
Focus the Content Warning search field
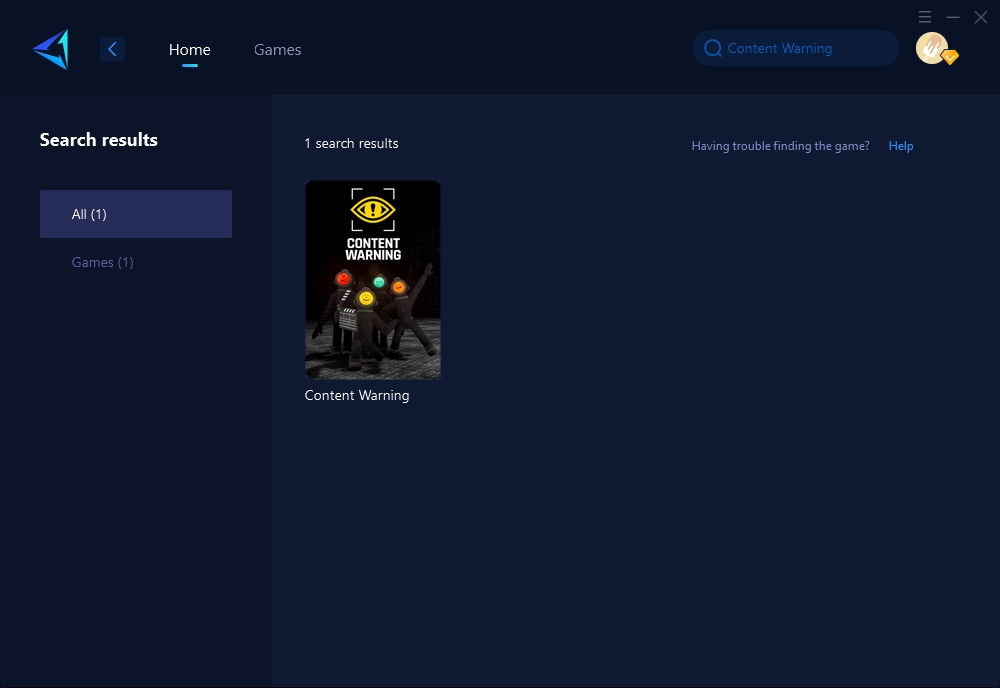click(x=795, y=48)
